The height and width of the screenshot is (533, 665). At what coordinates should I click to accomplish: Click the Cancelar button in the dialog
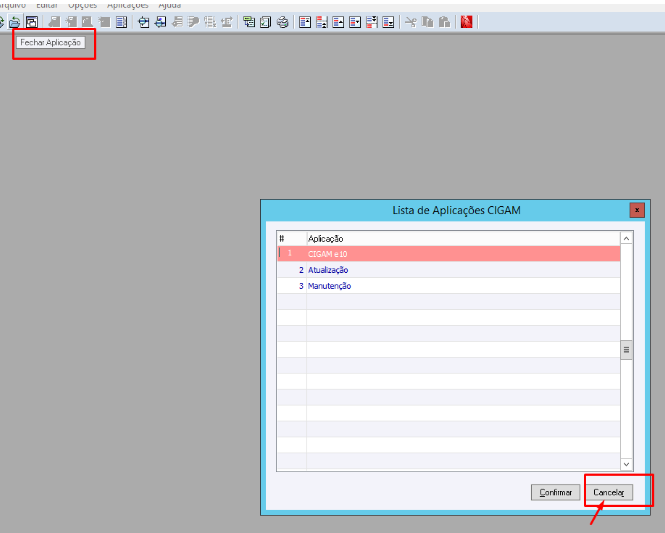point(609,492)
